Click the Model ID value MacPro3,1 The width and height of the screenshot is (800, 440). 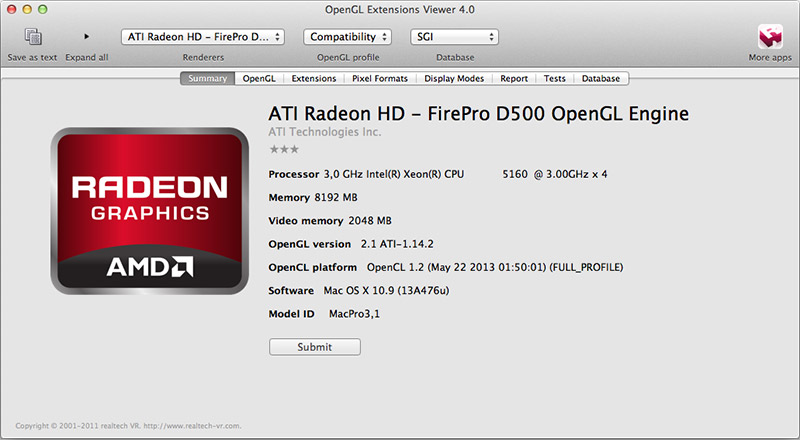tap(354, 314)
